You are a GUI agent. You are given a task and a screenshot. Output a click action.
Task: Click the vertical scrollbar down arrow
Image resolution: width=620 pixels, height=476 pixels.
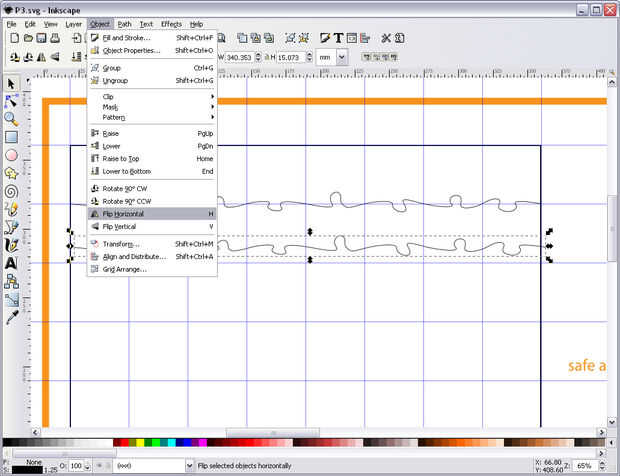click(611, 422)
